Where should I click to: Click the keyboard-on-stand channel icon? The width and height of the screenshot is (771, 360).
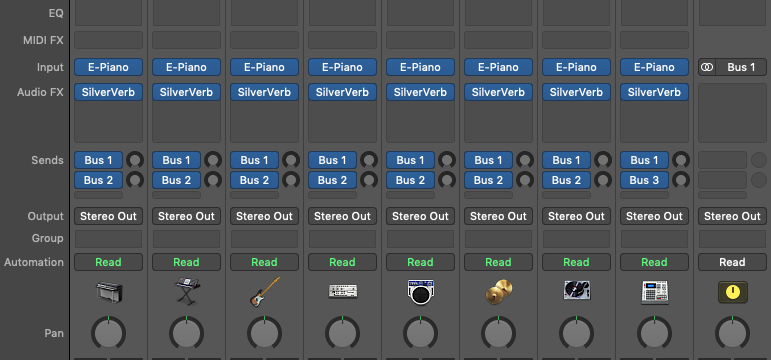(x=186, y=291)
